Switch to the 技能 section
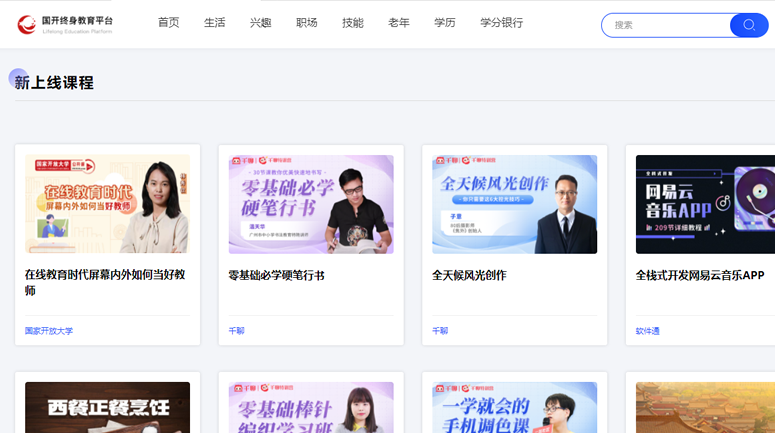The width and height of the screenshot is (775, 433). (x=352, y=23)
